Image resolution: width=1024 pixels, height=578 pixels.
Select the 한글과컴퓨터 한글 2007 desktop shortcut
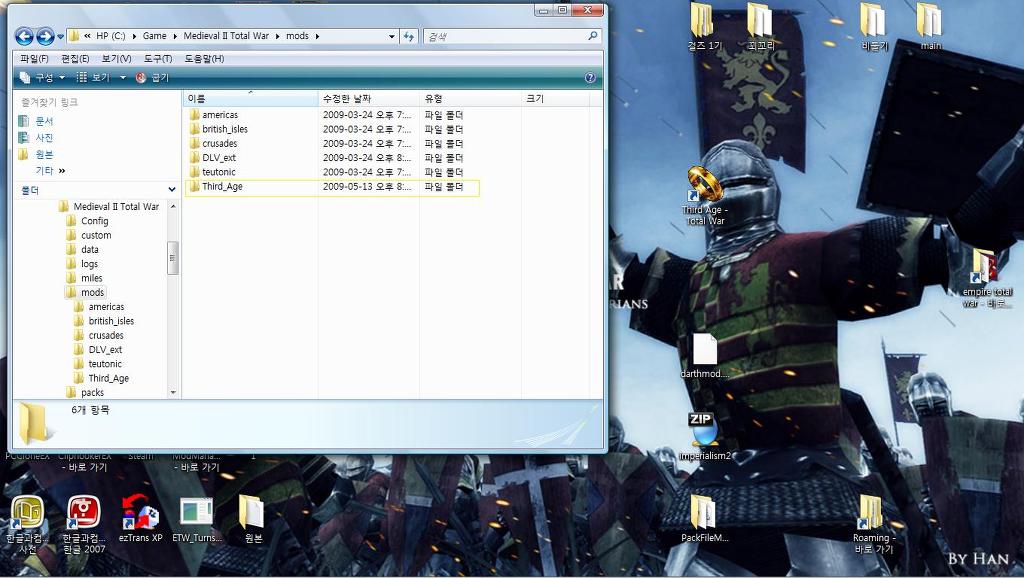pos(84,524)
